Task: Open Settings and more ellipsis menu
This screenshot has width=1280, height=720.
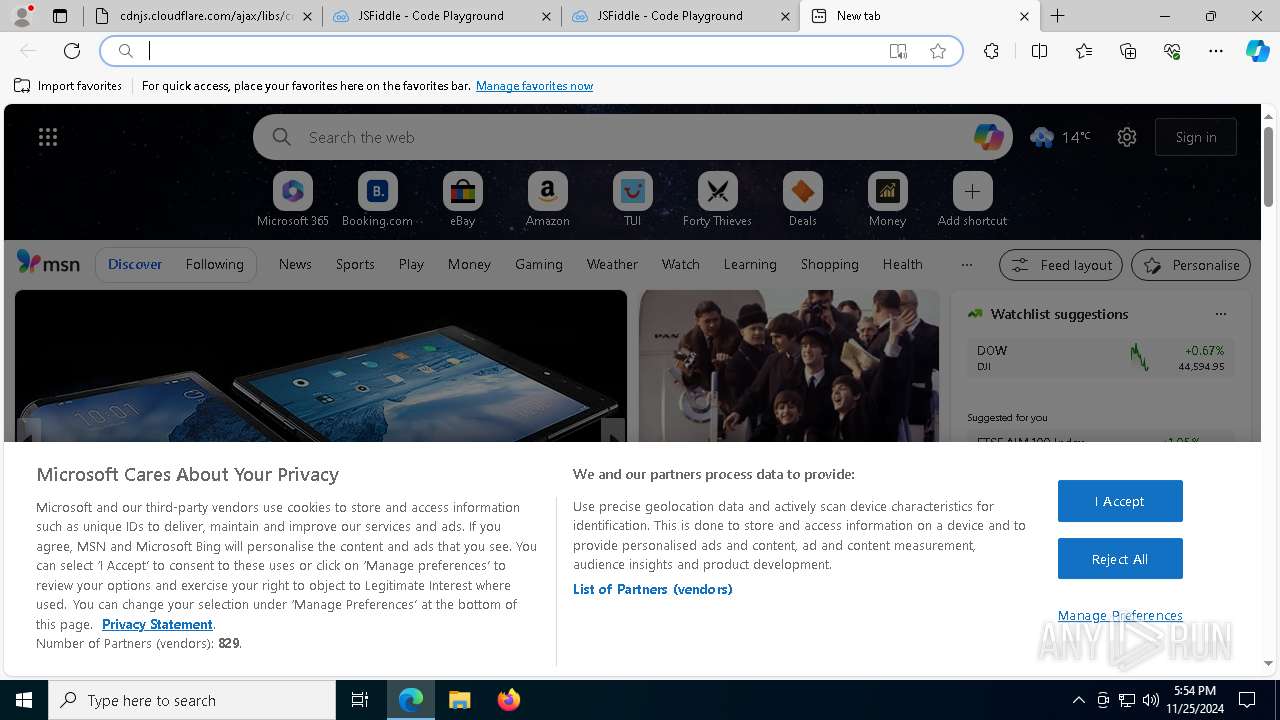Action: (1216, 51)
